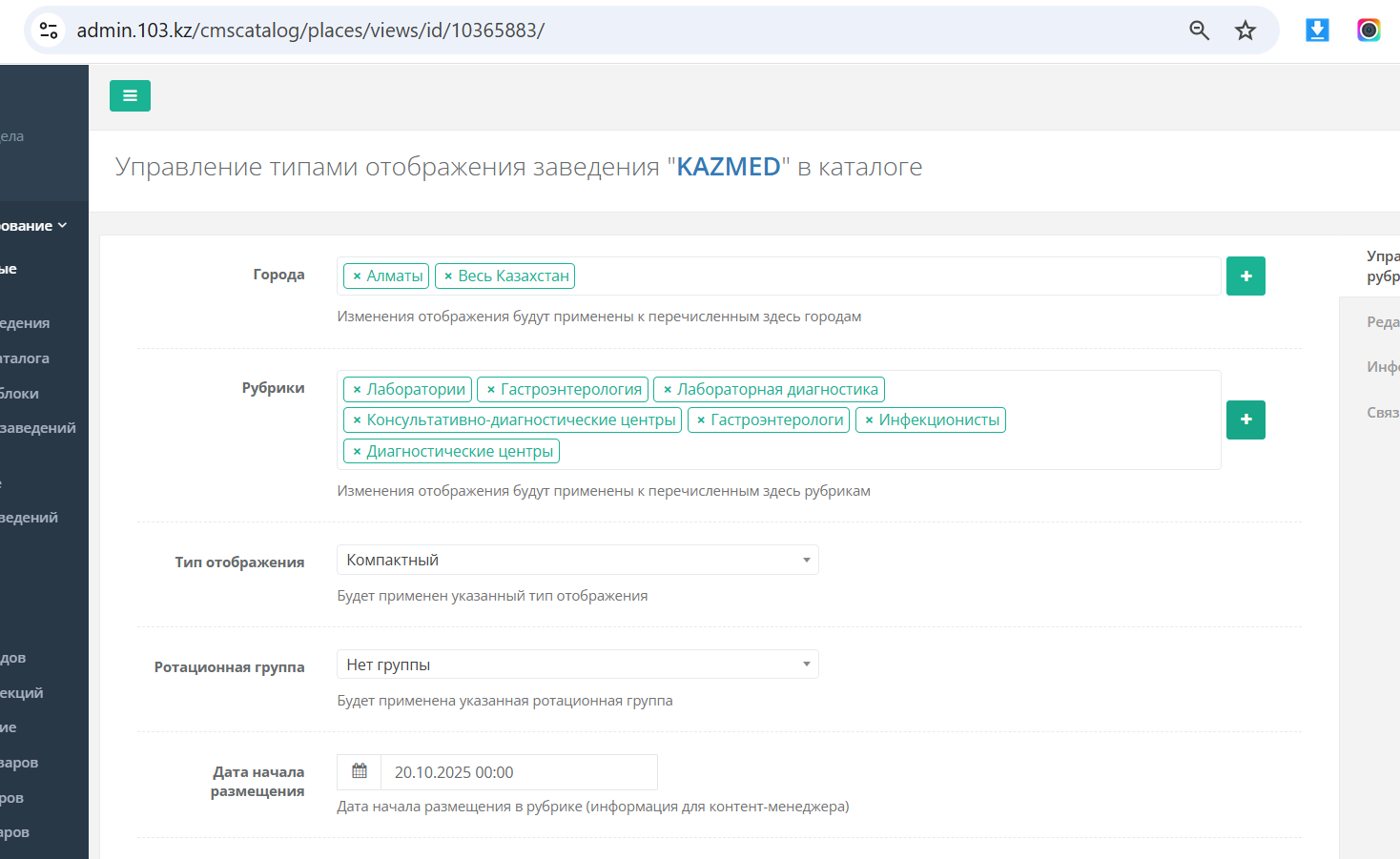Click the date field showing 20.10.2025 00:00
Image resolution: width=1400 pixels, height=859 pixels.
point(518,772)
